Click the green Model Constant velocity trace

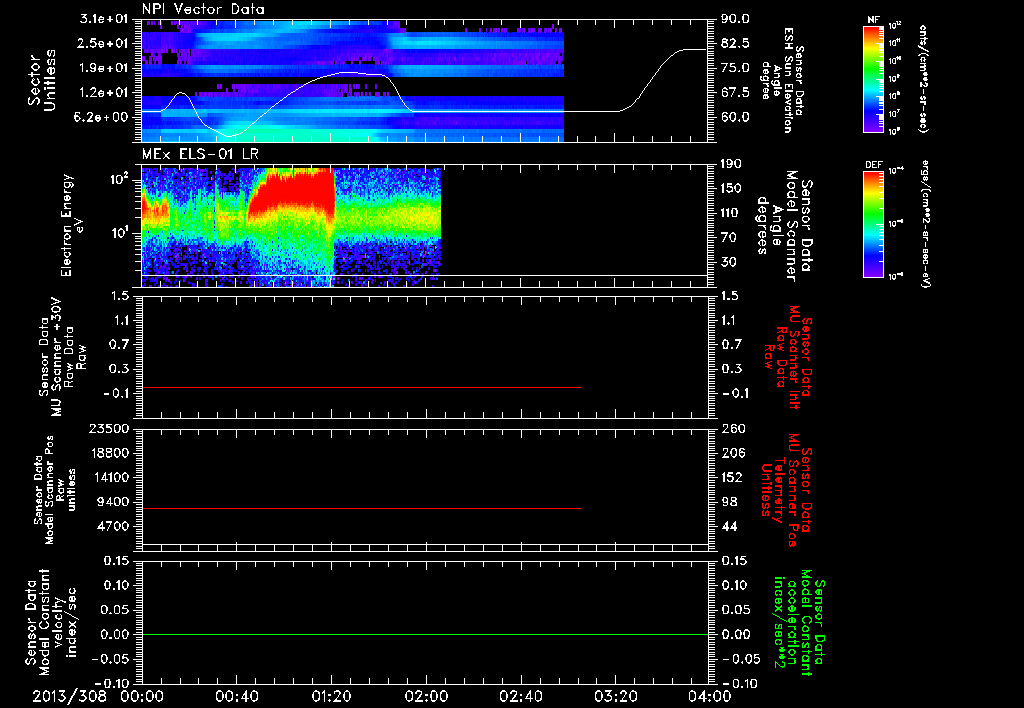click(425, 634)
